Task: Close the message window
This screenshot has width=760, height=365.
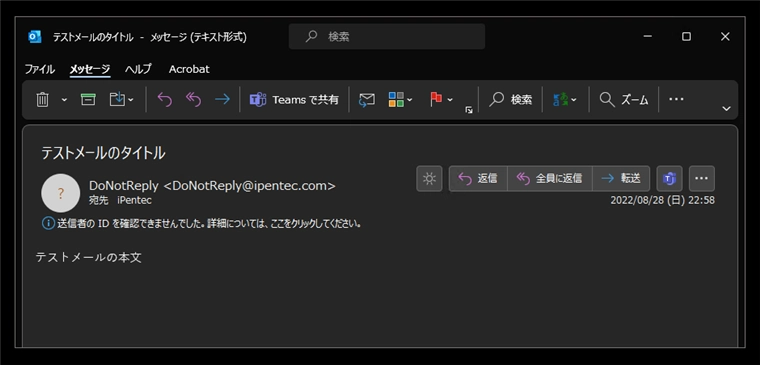Action: tap(725, 37)
